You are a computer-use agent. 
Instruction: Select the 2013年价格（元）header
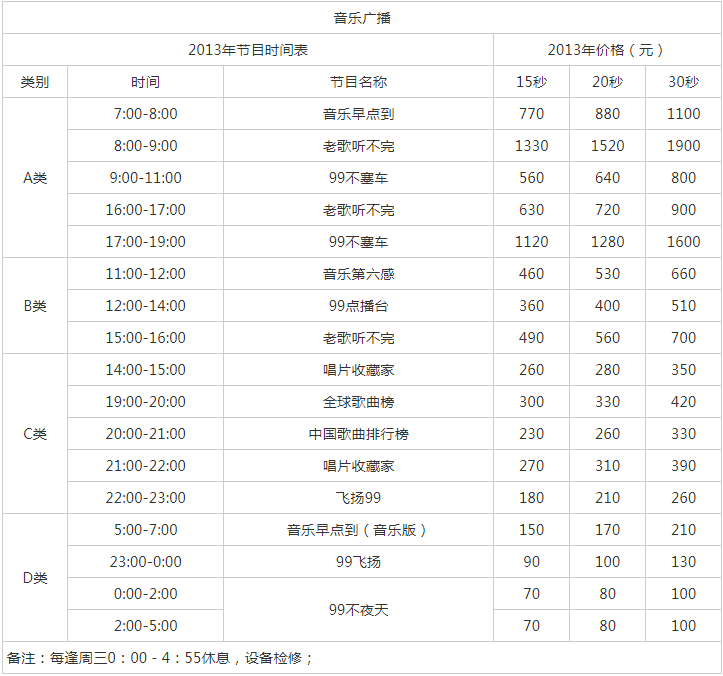(607, 50)
